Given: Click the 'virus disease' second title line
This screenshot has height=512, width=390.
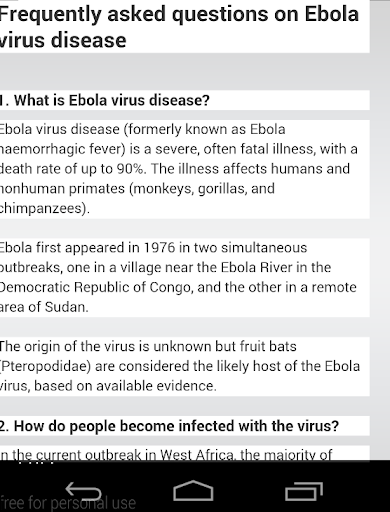Looking at the screenshot, I should coord(63,40).
